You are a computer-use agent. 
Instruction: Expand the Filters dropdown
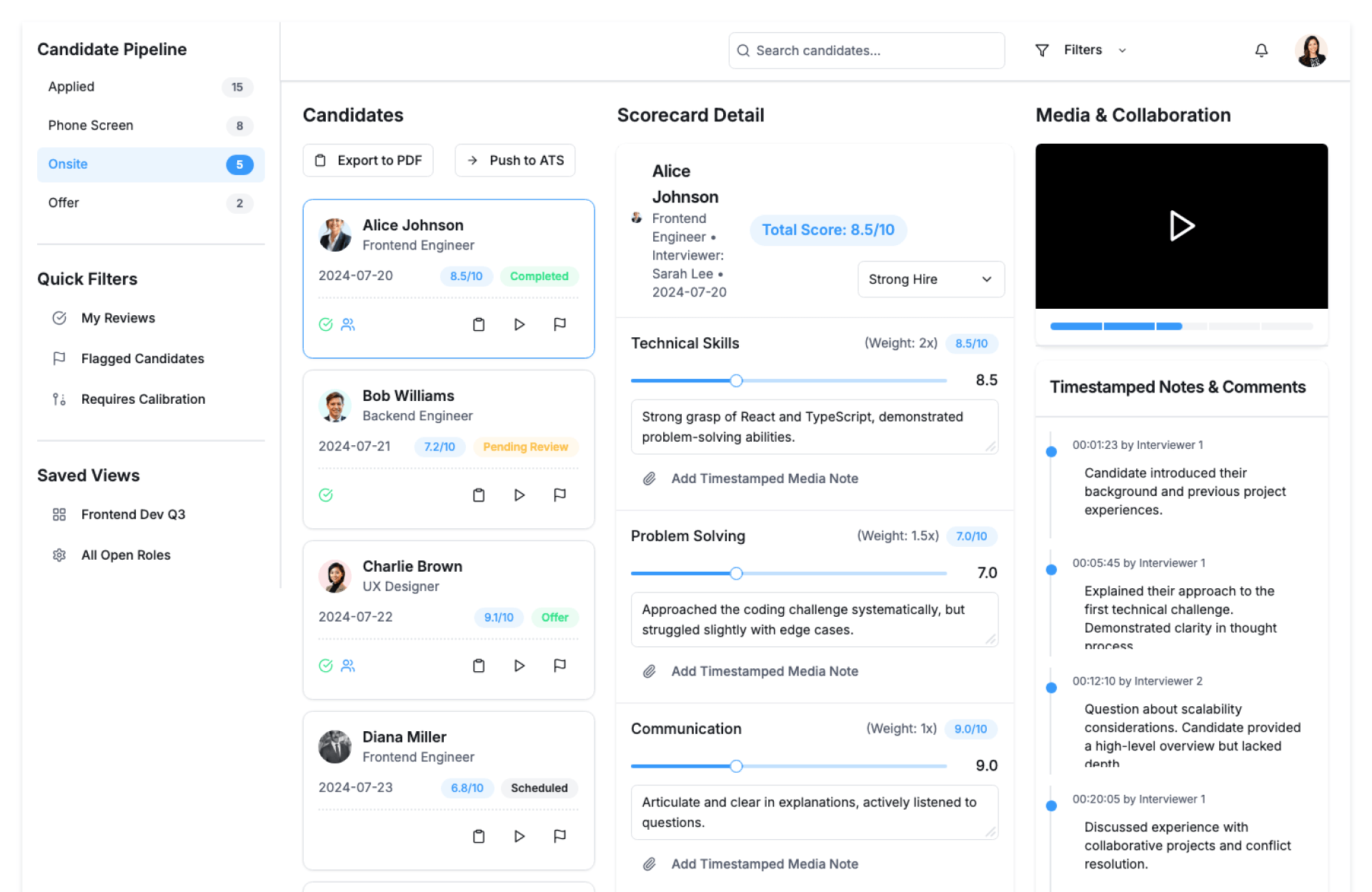click(x=1082, y=51)
